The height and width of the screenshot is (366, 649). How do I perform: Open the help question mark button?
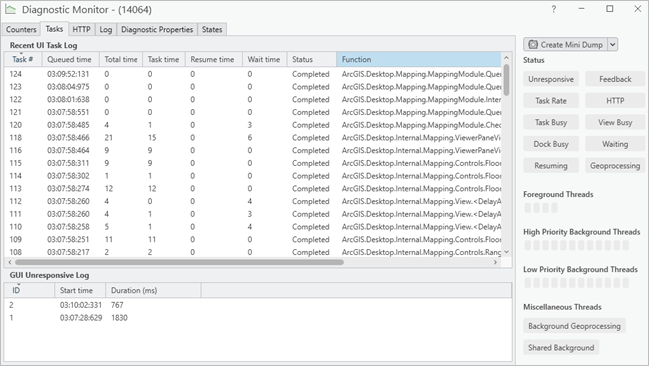coord(554,9)
